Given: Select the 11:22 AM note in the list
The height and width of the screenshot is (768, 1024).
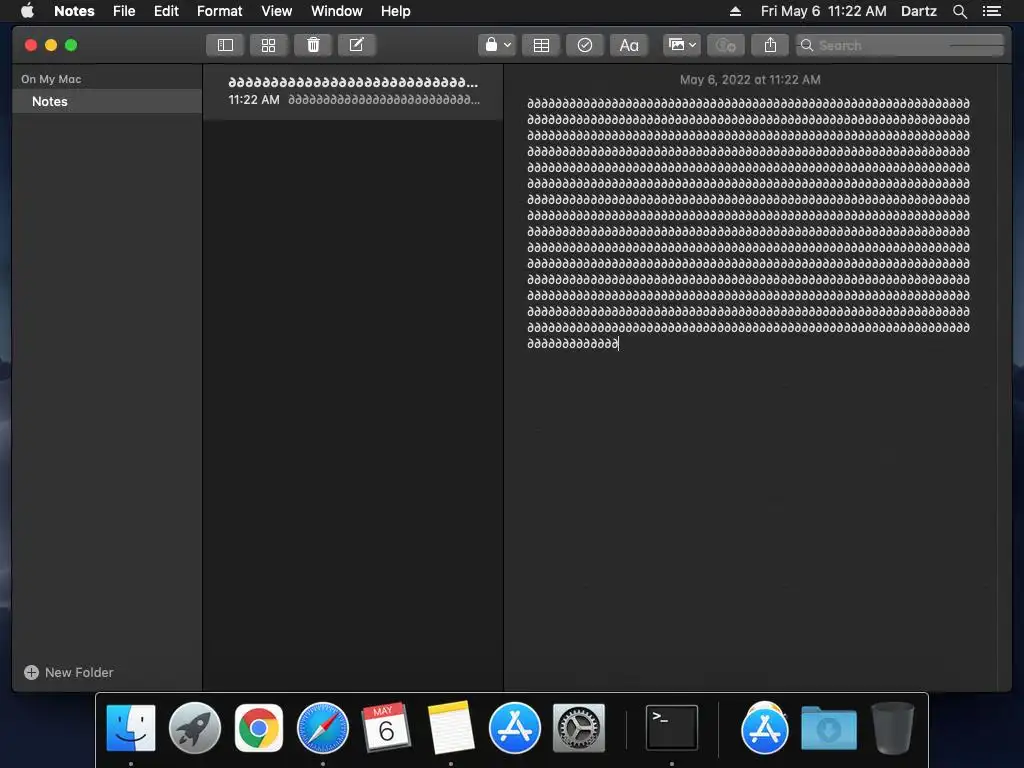Looking at the screenshot, I should tap(353, 91).
